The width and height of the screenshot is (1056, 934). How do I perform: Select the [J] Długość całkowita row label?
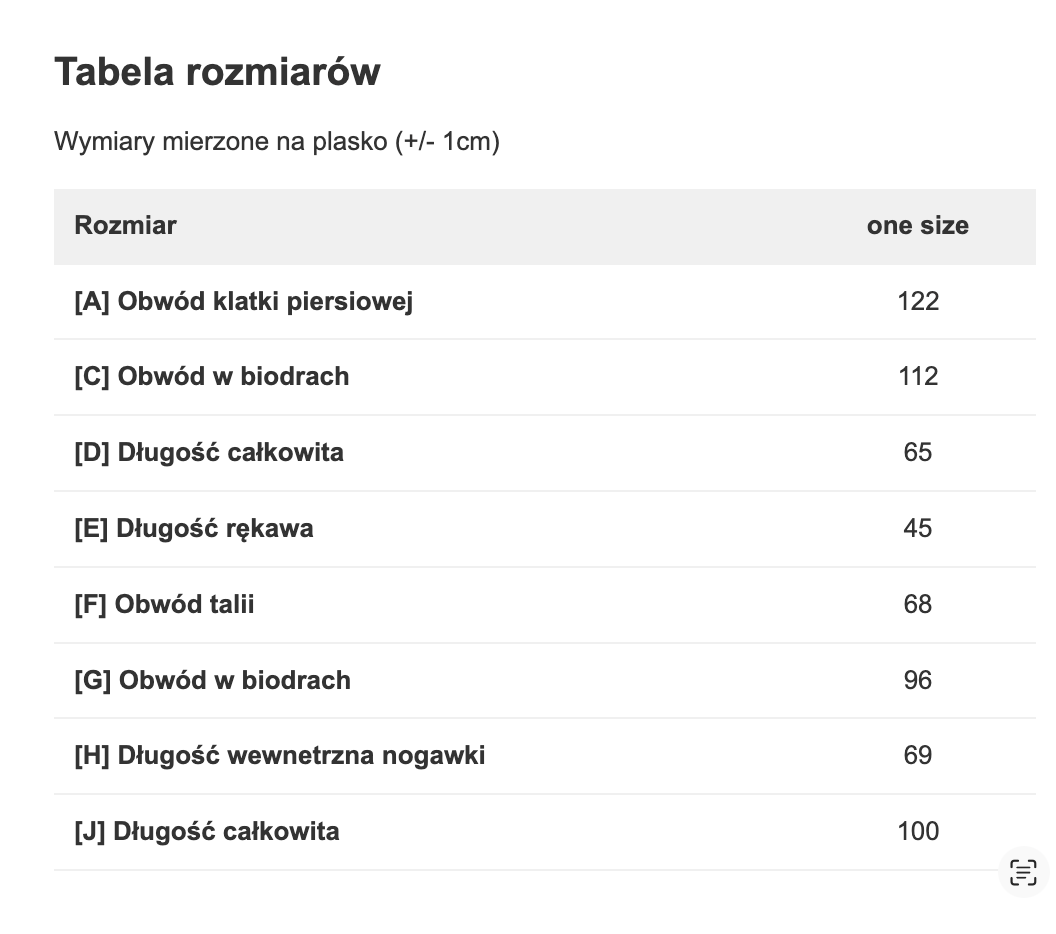pyautogui.click(x=206, y=831)
